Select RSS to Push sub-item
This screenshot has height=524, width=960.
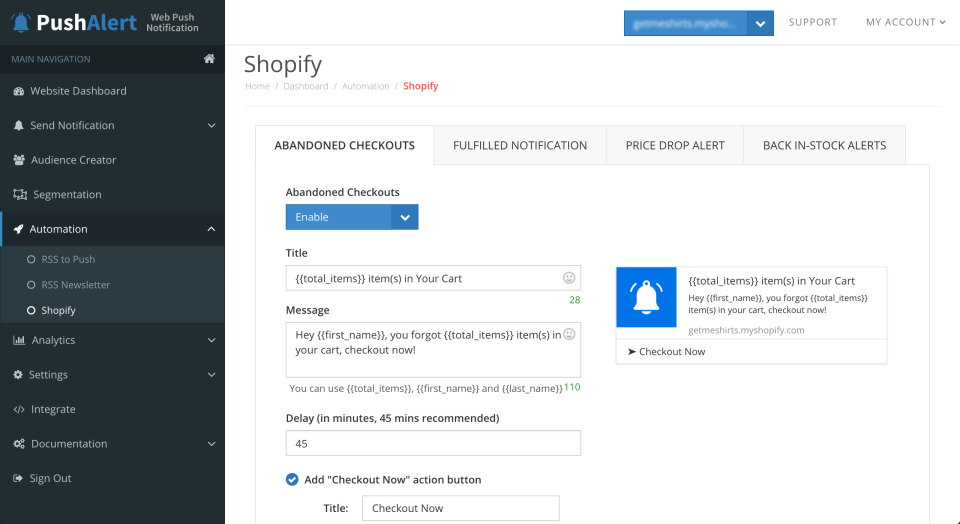pyautogui.click(x=67, y=259)
